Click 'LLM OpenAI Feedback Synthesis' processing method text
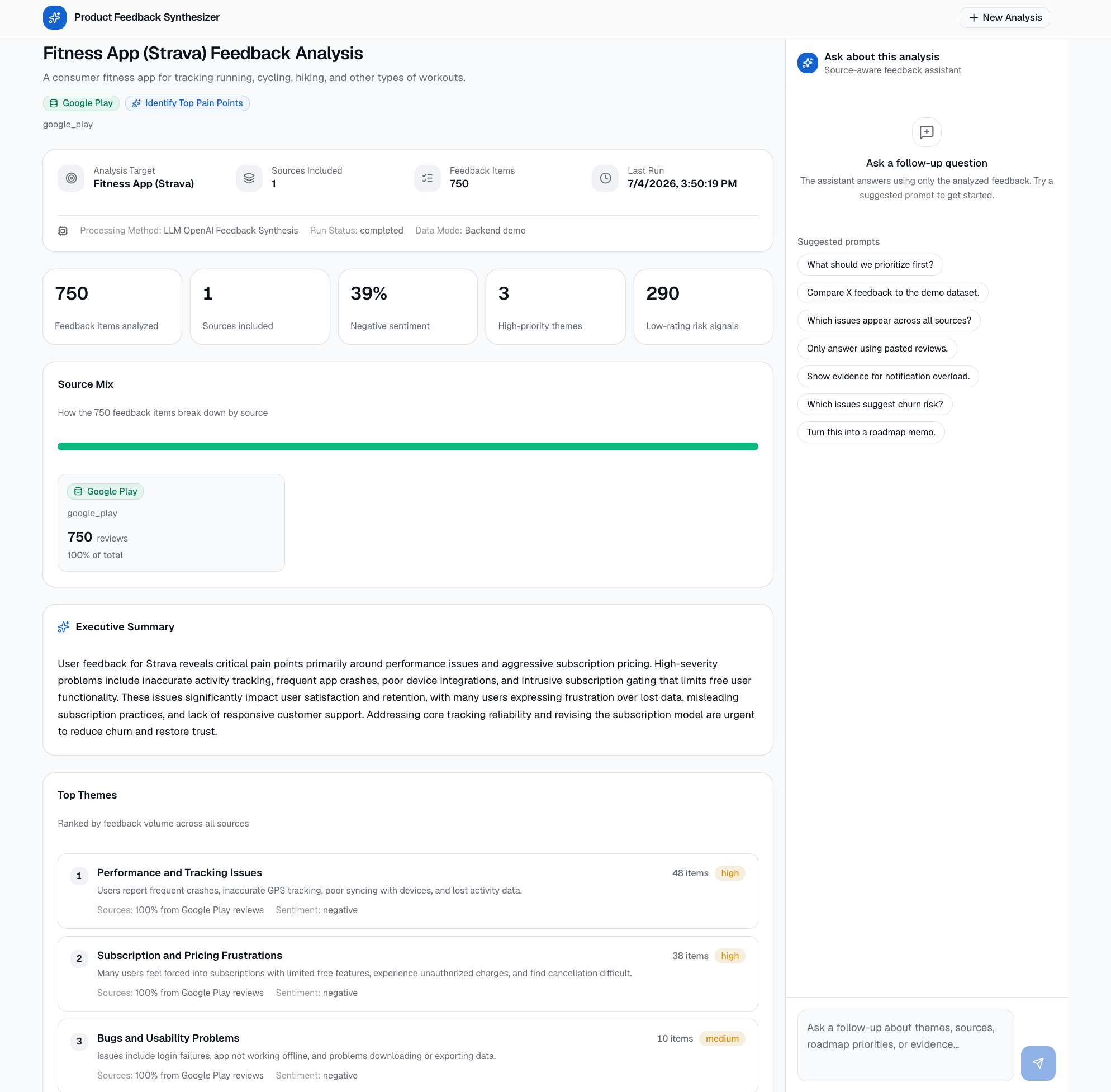1111x1092 pixels. pyautogui.click(x=231, y=231)
